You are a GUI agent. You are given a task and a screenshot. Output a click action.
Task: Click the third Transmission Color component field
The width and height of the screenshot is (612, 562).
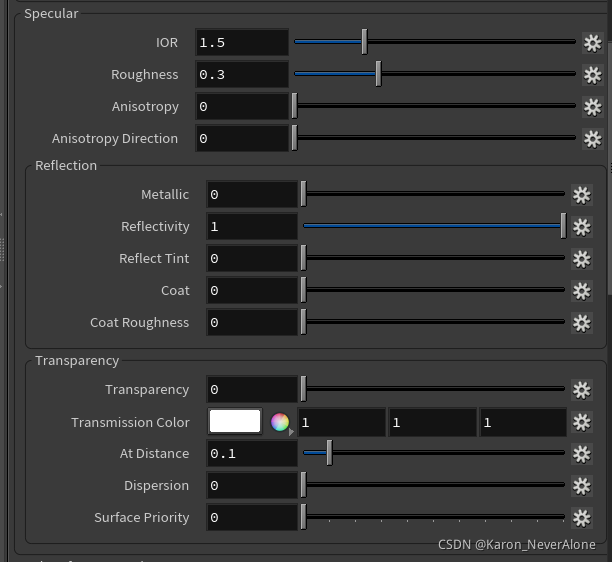523,422
